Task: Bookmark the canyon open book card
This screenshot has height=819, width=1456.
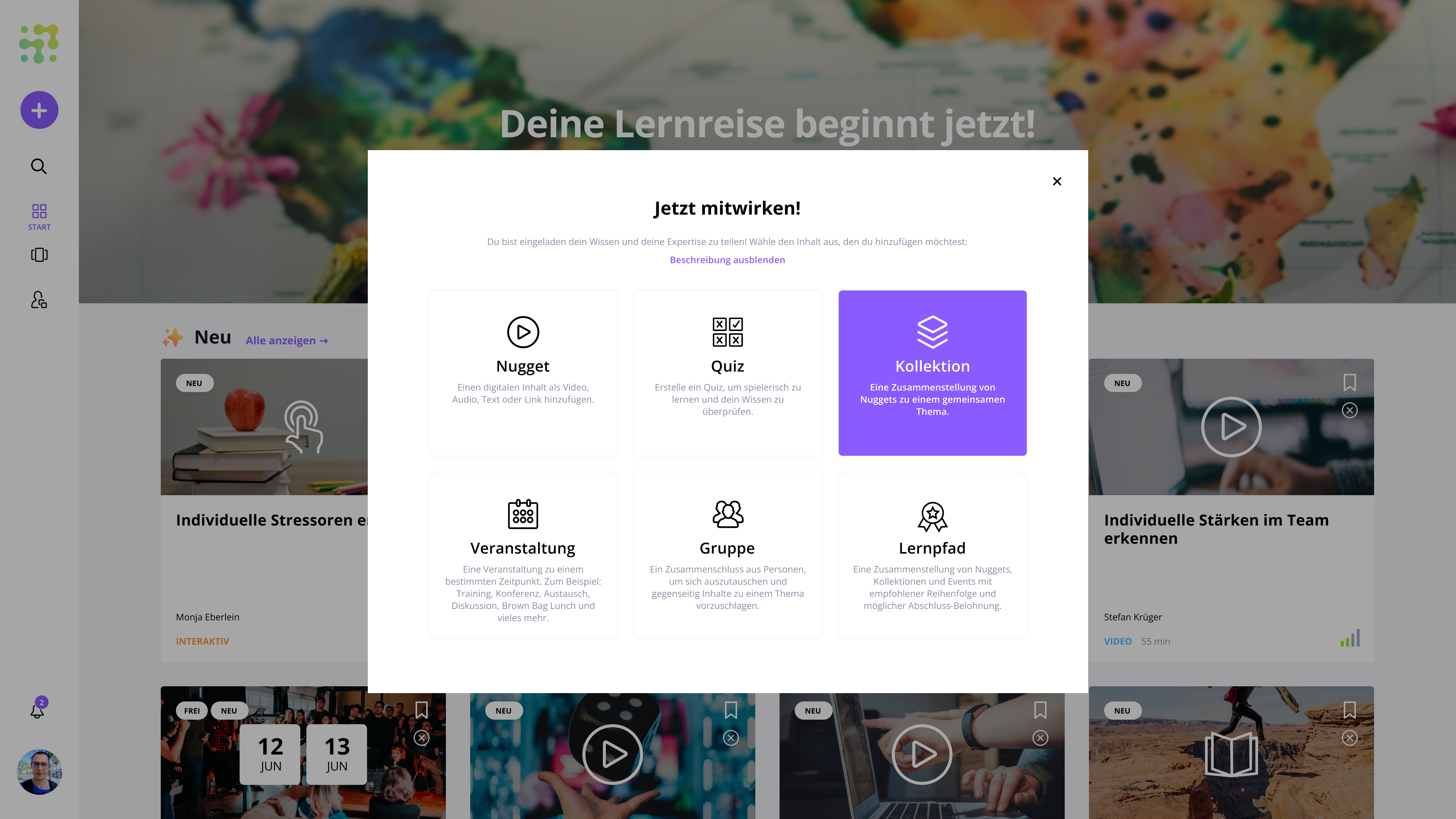Action: pos(1349,710)
